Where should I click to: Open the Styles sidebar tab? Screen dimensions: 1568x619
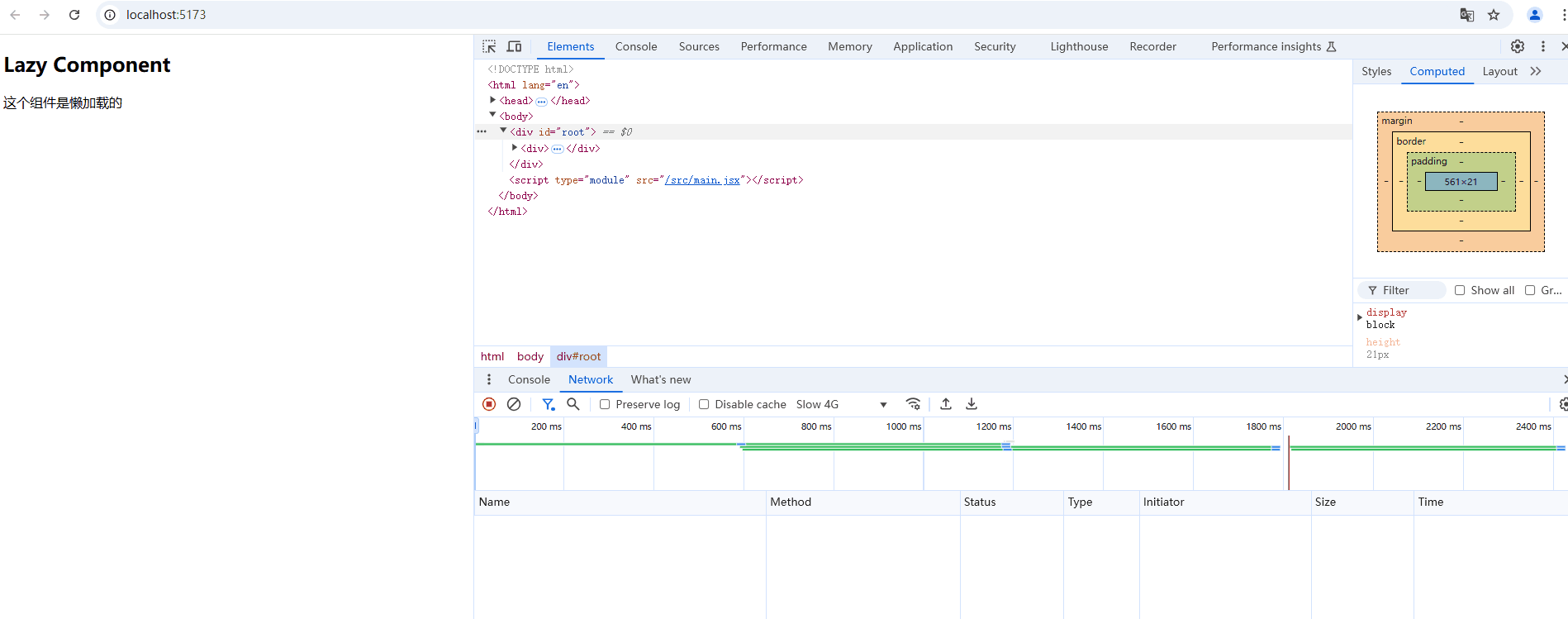coord(1376,72)
